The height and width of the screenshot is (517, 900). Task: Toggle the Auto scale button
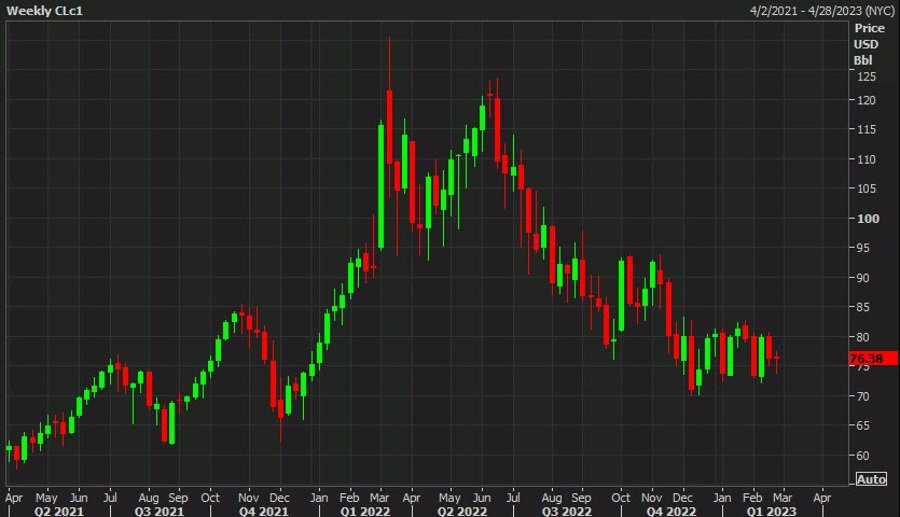[870, 479]
